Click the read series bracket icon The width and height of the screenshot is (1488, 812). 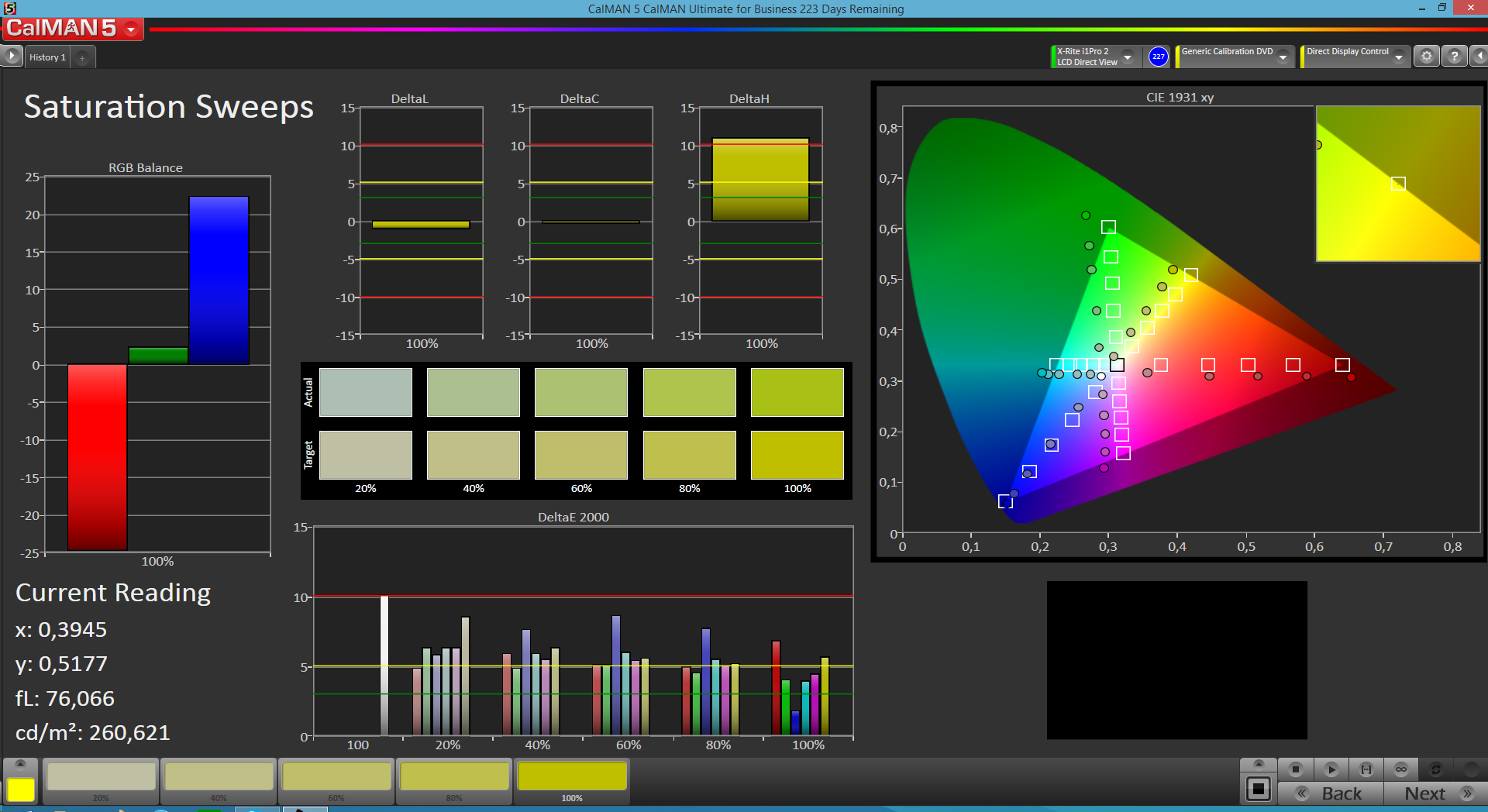tap(1366, 769)
